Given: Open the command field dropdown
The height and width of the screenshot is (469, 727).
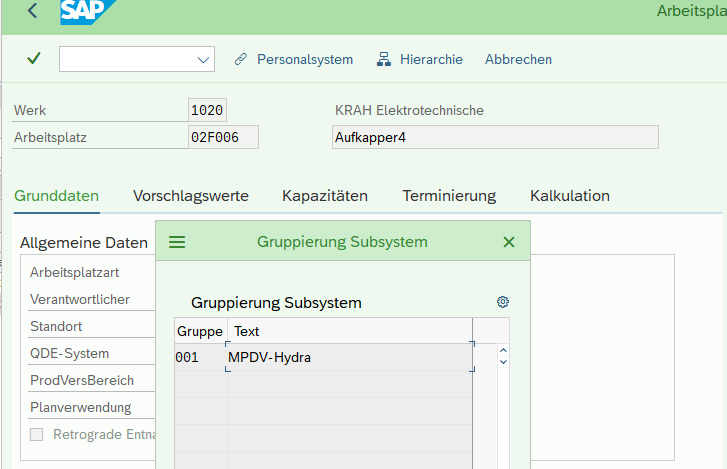Looking at the screenshot, I should click(x=203, y=60).
